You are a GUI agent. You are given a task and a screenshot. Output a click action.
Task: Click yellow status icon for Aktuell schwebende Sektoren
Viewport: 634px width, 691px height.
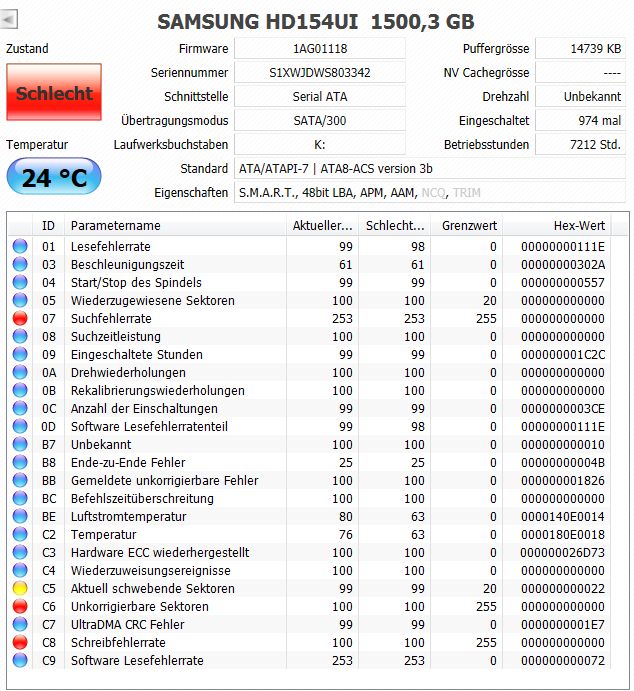(x=20, y=588)
